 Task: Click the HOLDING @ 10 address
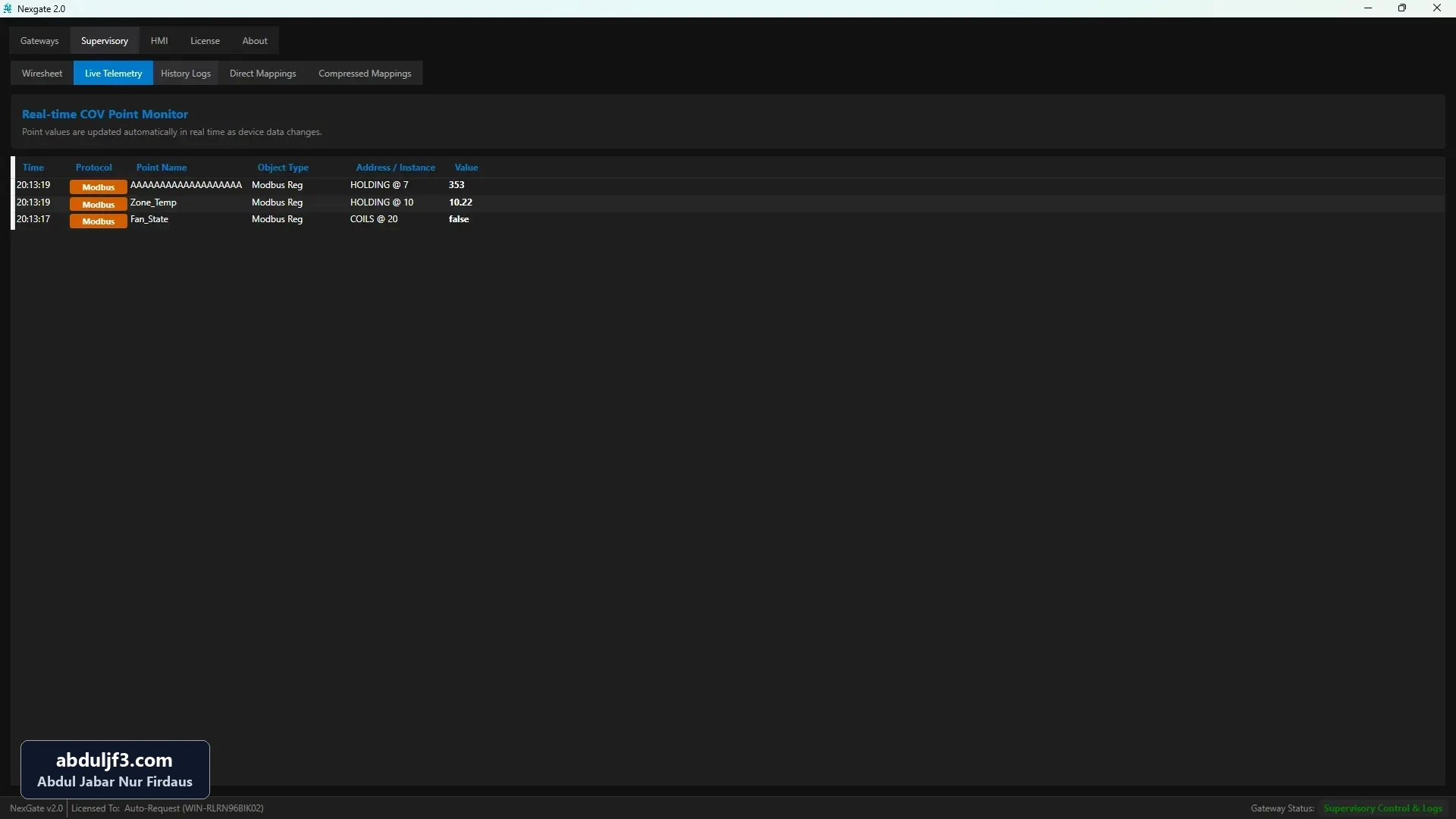pyautogui.click(x=381, y=202)
